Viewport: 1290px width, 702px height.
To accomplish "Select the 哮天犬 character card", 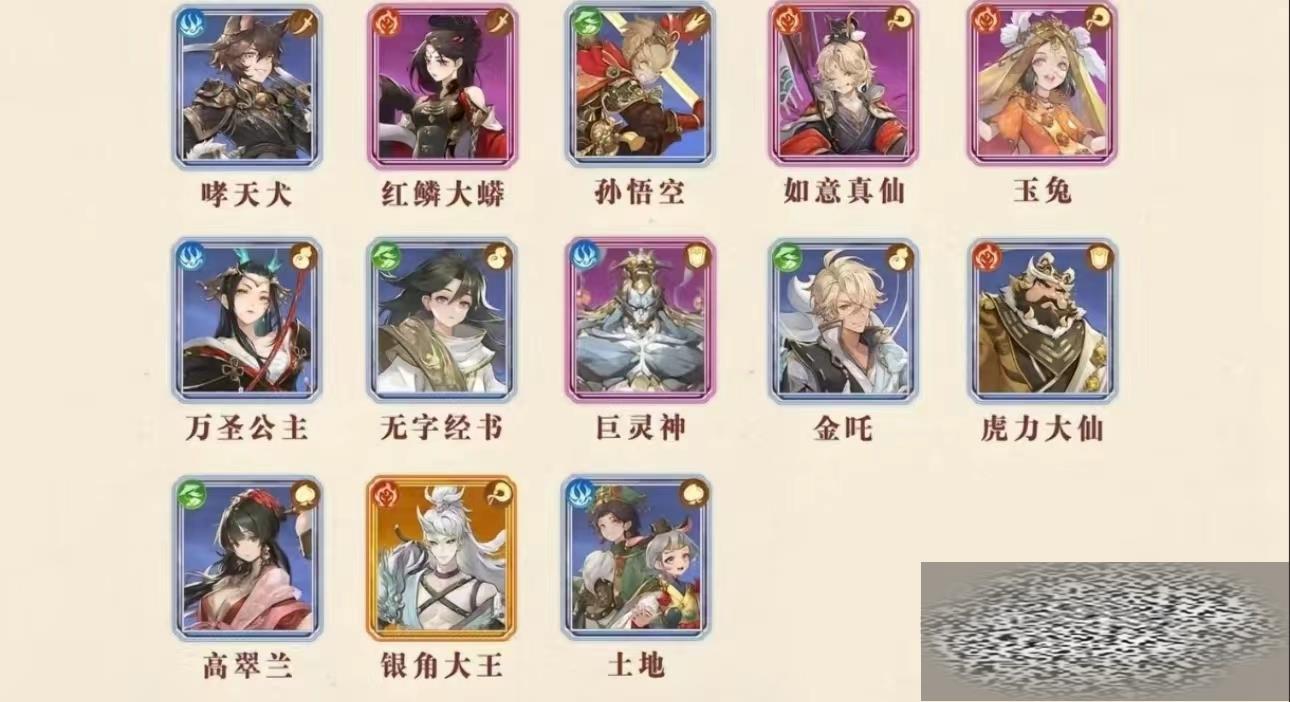I will click(x=246, y=86).
